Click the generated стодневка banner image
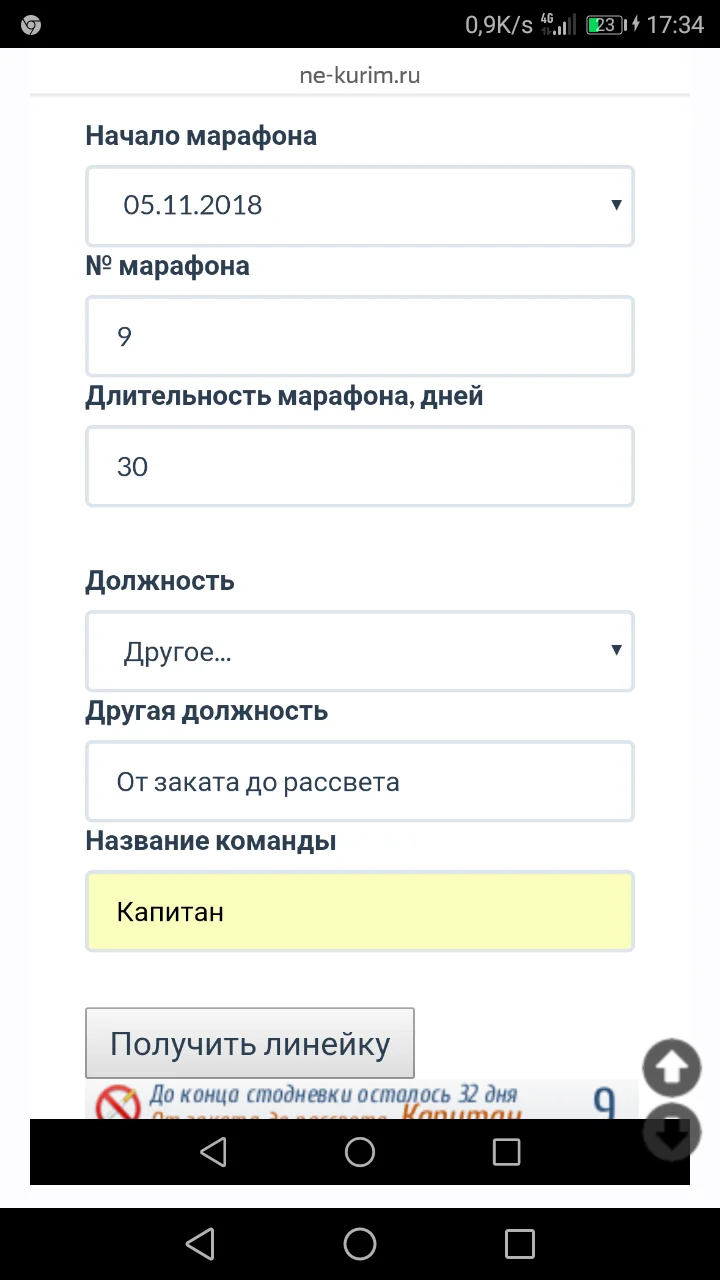Image resolution: width=720 pixels, height=1280 pixels. click(x=360, y=1100)
